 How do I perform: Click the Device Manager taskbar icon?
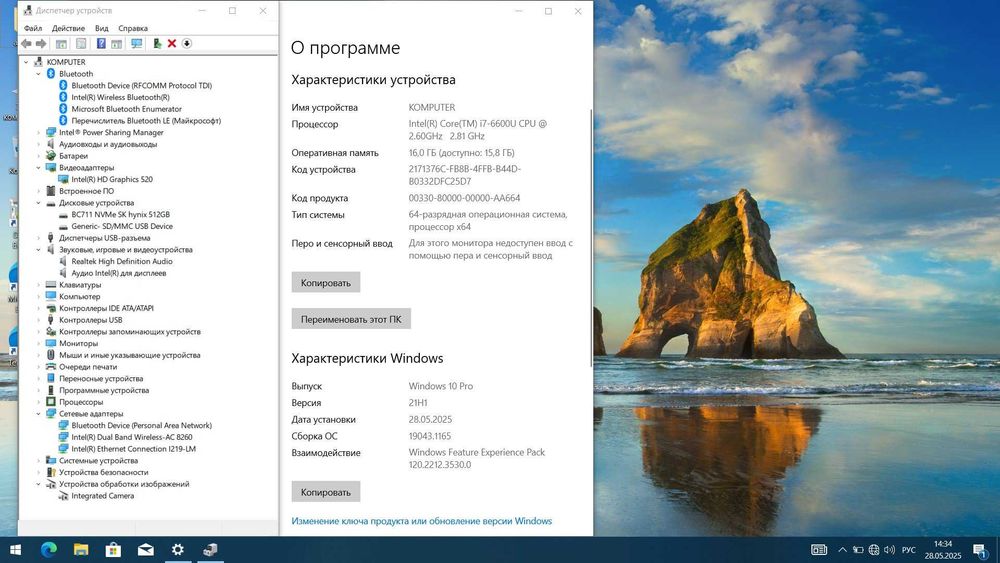coord(210,550)
